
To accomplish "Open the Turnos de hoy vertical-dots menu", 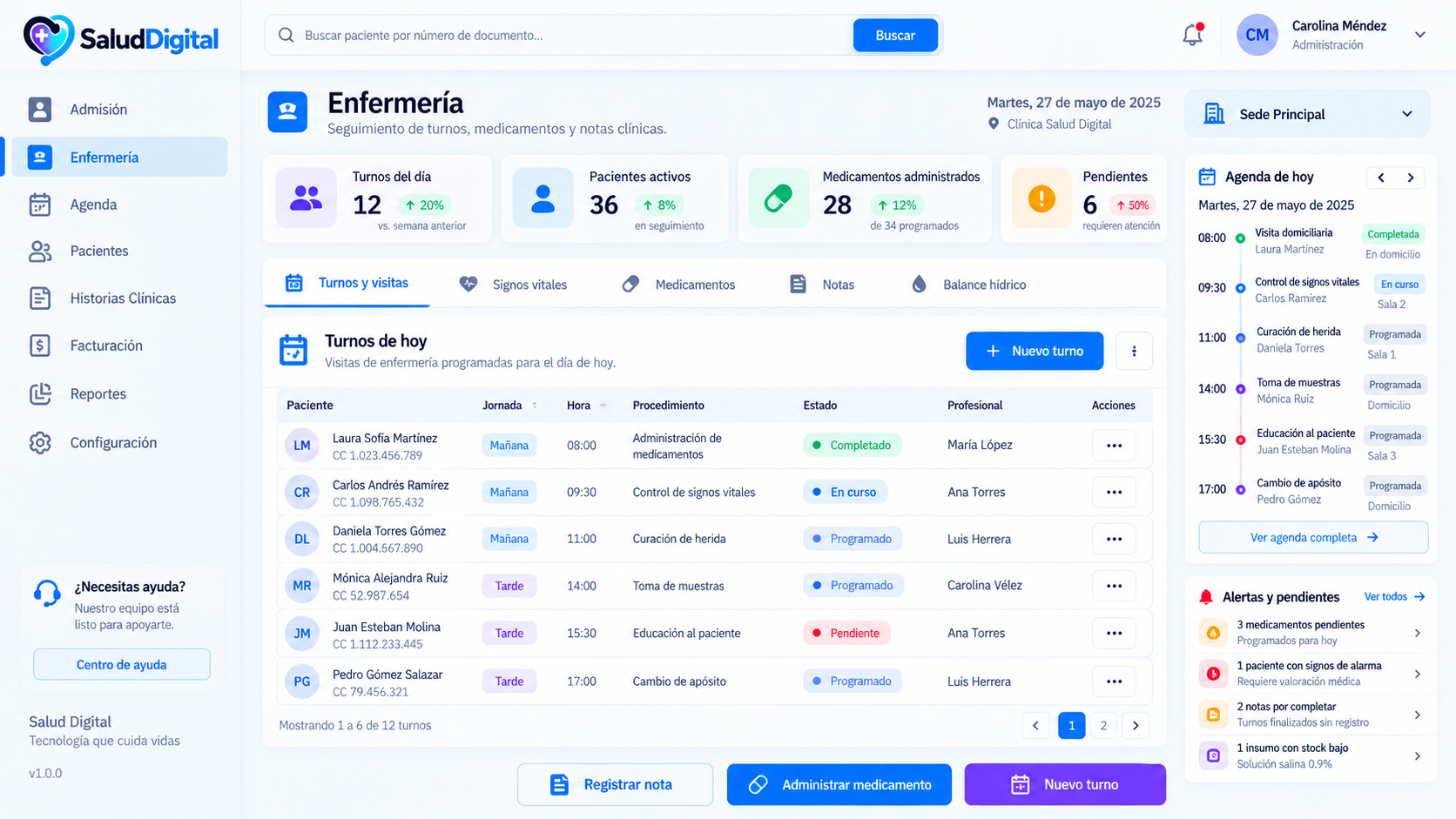I will [x=1134, y=352].
